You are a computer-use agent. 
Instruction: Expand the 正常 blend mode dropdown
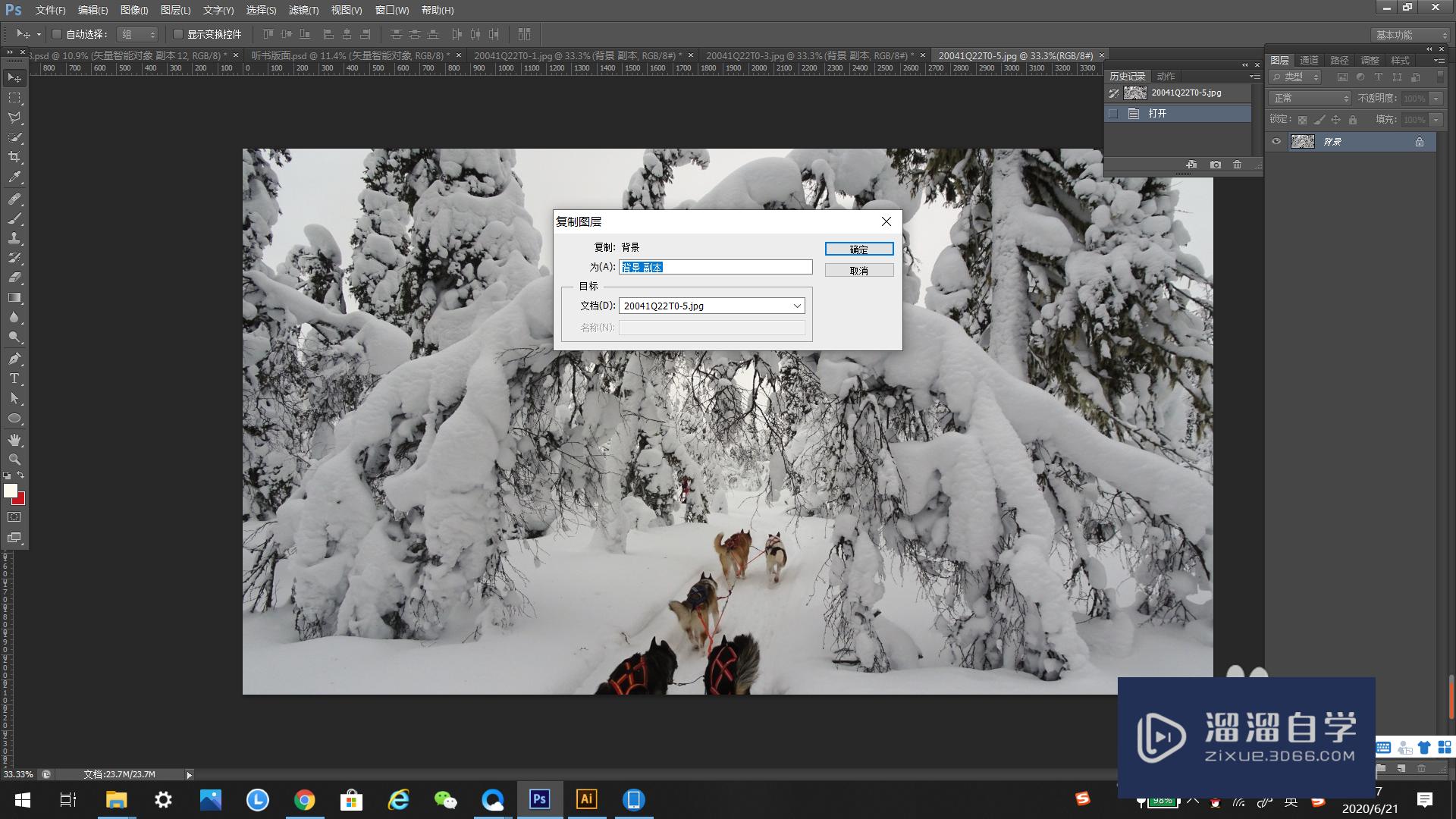[x=1310, y=99]
